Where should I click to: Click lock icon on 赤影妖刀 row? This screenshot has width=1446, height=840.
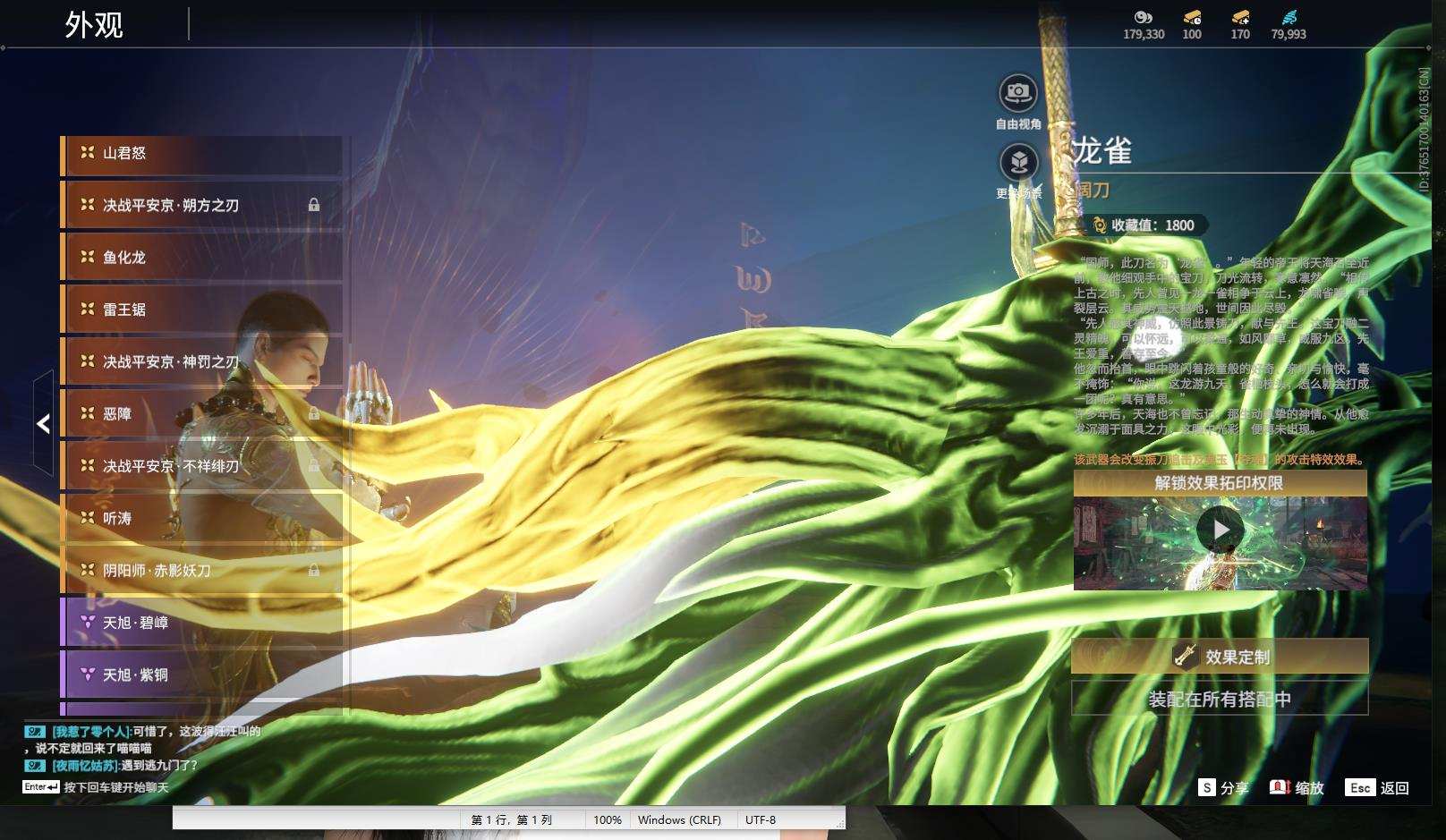tap(314, 570)
